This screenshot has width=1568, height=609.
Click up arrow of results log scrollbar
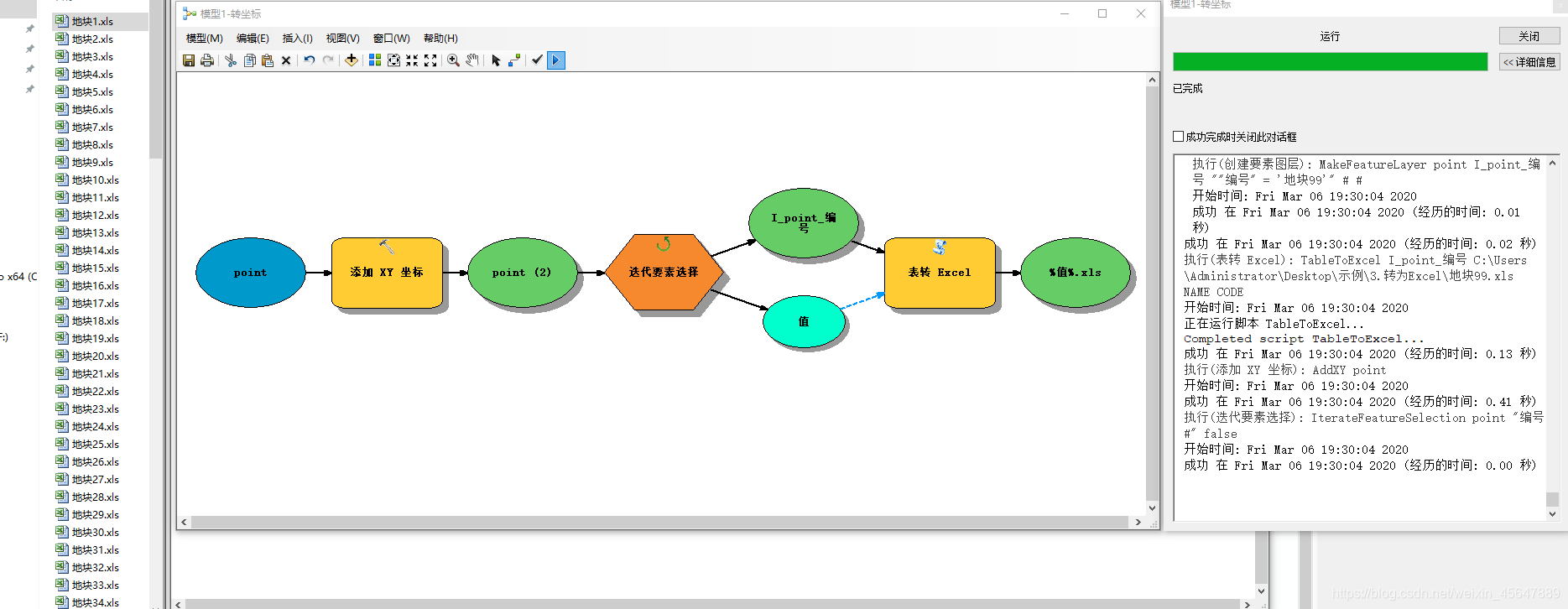point(1552,163)
